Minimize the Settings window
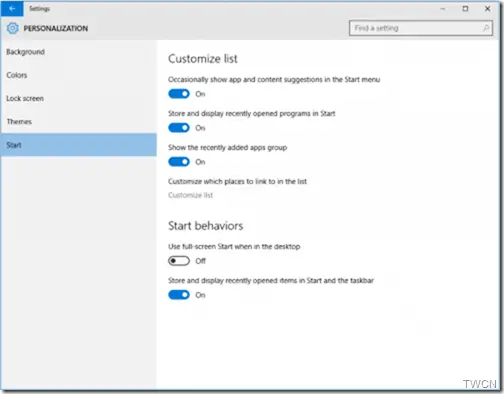This screenshot has height=394, width=504. point(443,9)
